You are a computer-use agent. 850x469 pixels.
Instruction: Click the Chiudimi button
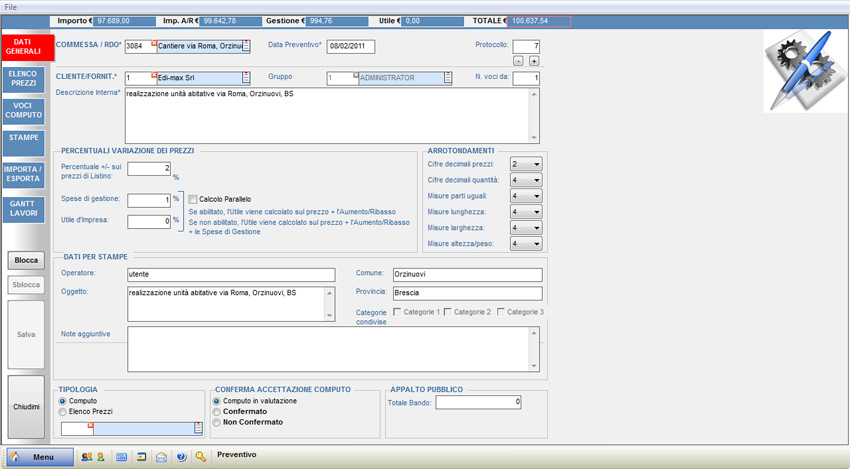point(26,407)
